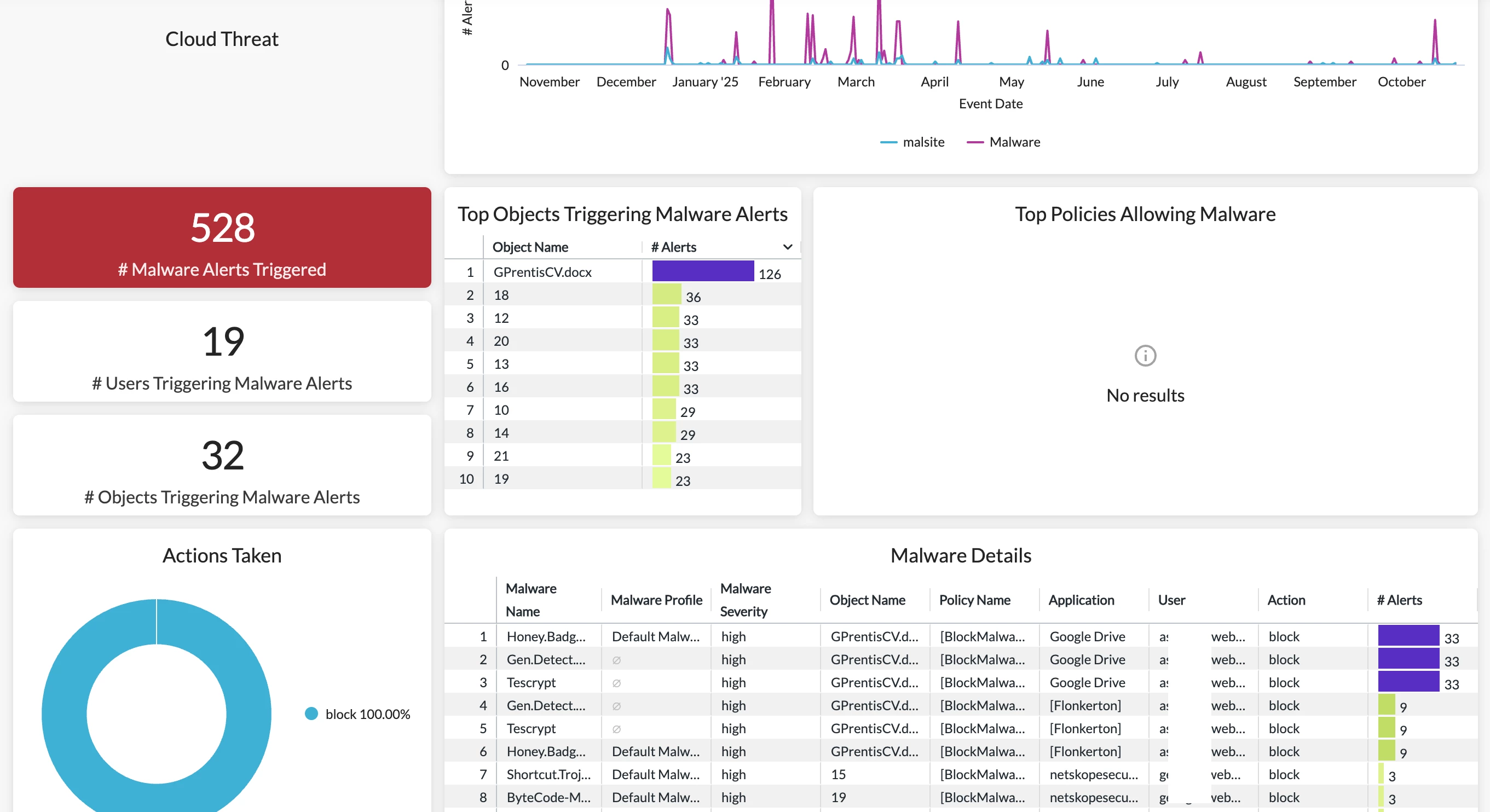Image resolution: width=1490 pixels, height=812 pixels.
Task: Click the Malware Severity column header
Action: (x=745, y=600)
